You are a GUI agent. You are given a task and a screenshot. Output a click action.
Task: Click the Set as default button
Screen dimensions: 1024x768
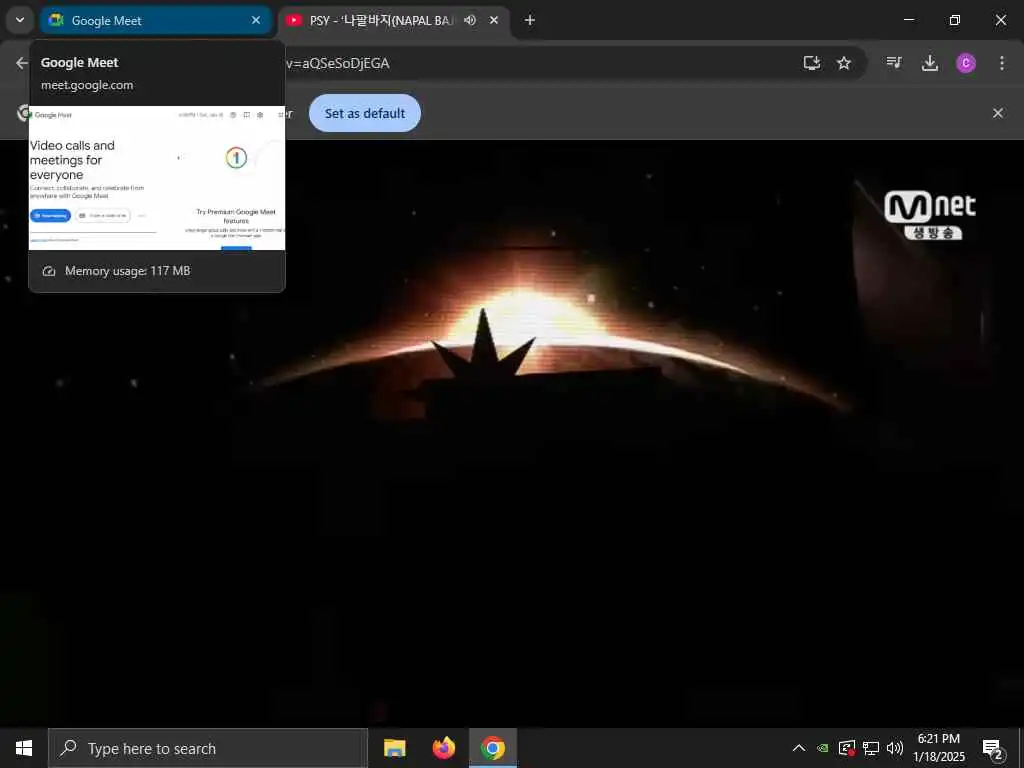pyautogui.click(x=364, y=113)
